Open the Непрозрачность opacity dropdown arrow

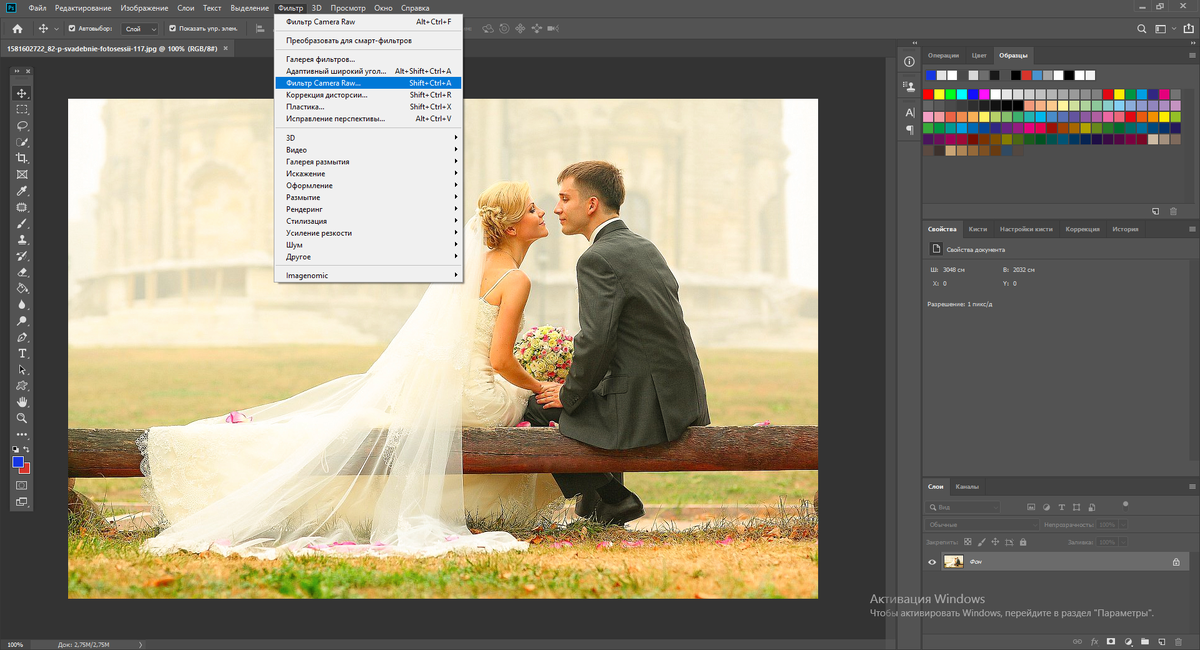pyautogui.click(x=1121, y=524)
